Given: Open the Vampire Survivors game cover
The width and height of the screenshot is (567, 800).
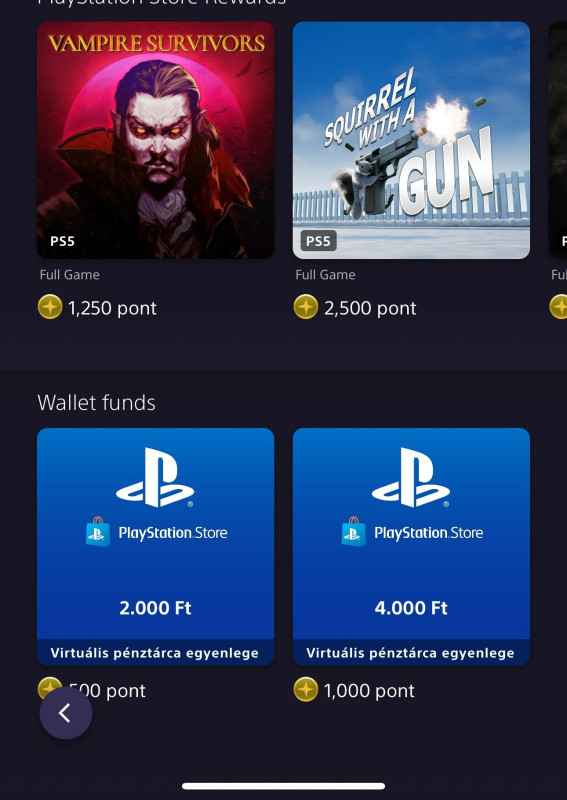Looking at the screenshot, I should (156, 140).
